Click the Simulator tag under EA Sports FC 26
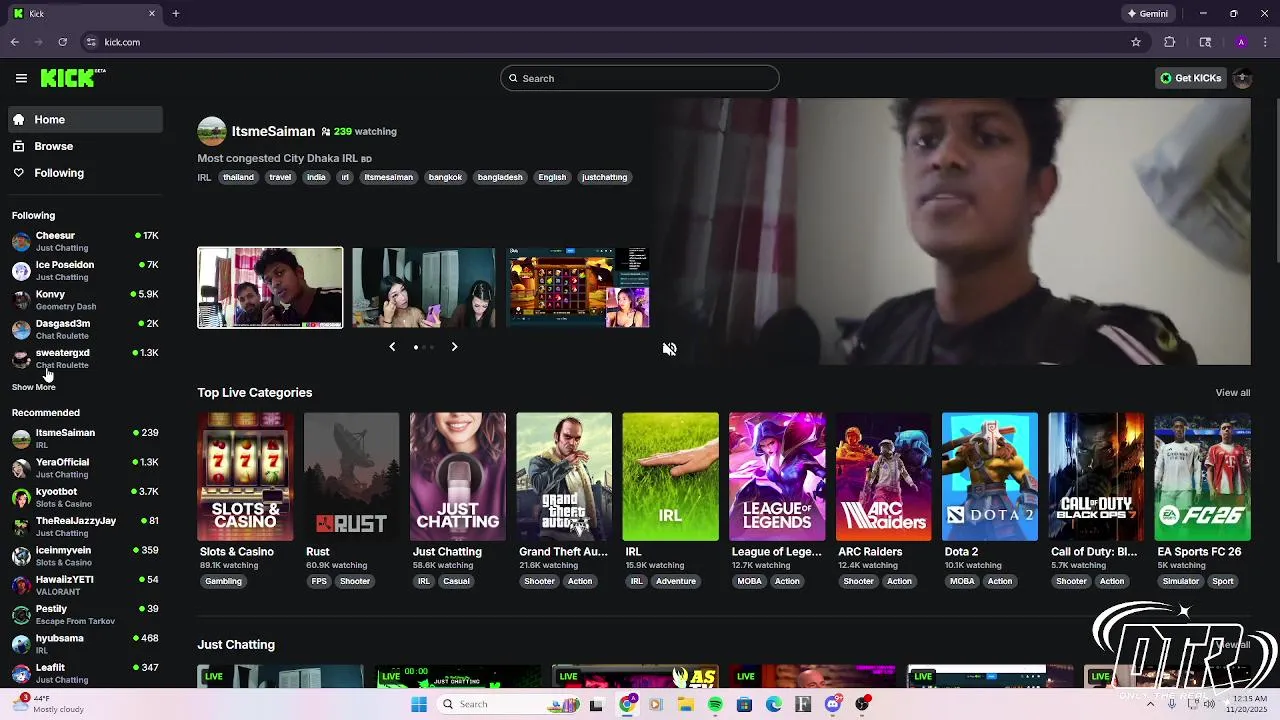1280x720 pixels. [1180, 581]
